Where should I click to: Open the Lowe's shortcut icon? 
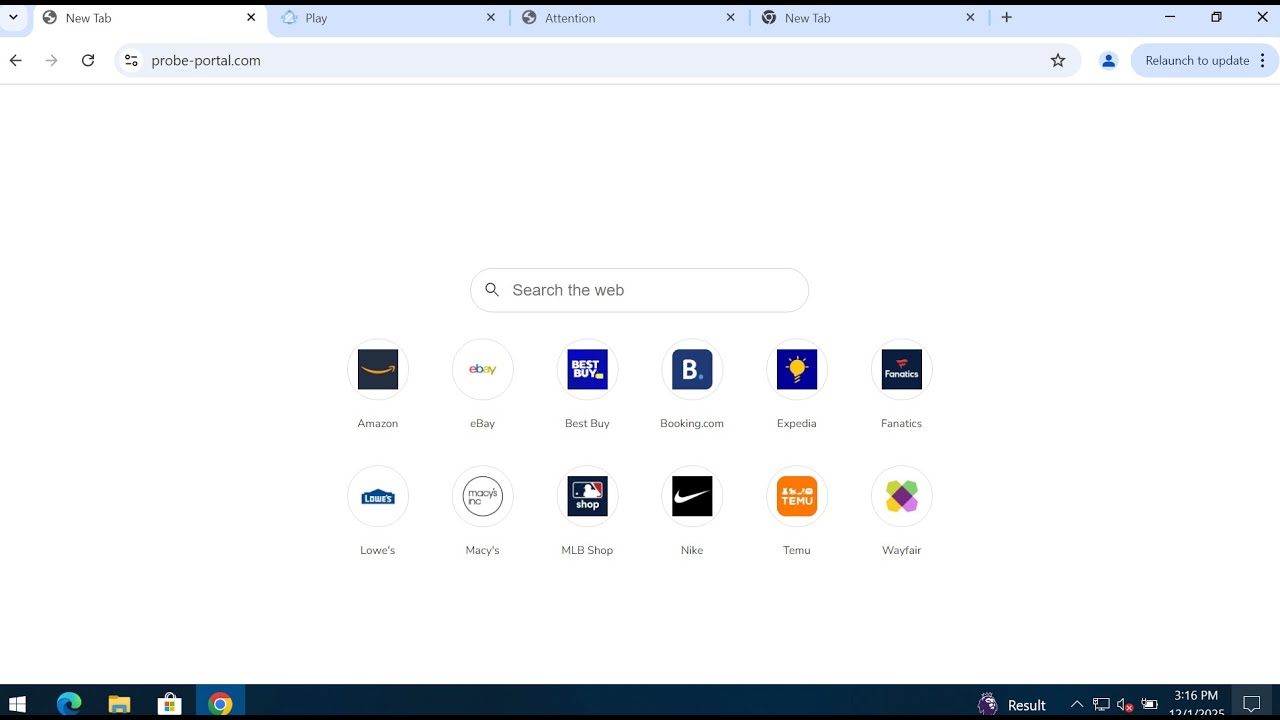pyautogui.click(x=378, y=496)
